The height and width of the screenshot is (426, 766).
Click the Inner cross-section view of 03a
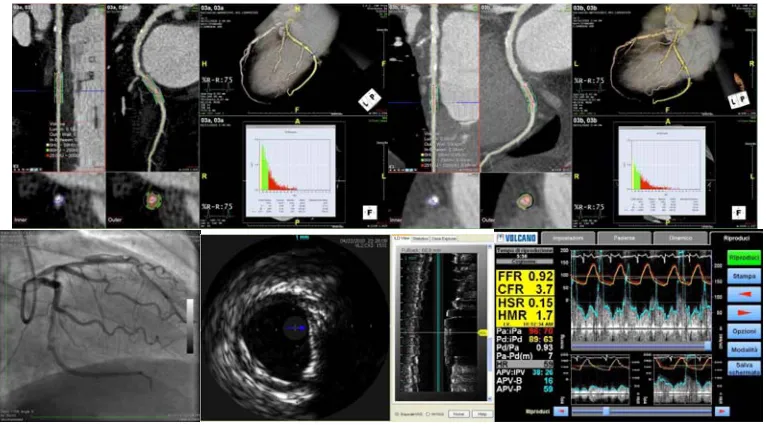pyautogui.click(x=59, y=200)
